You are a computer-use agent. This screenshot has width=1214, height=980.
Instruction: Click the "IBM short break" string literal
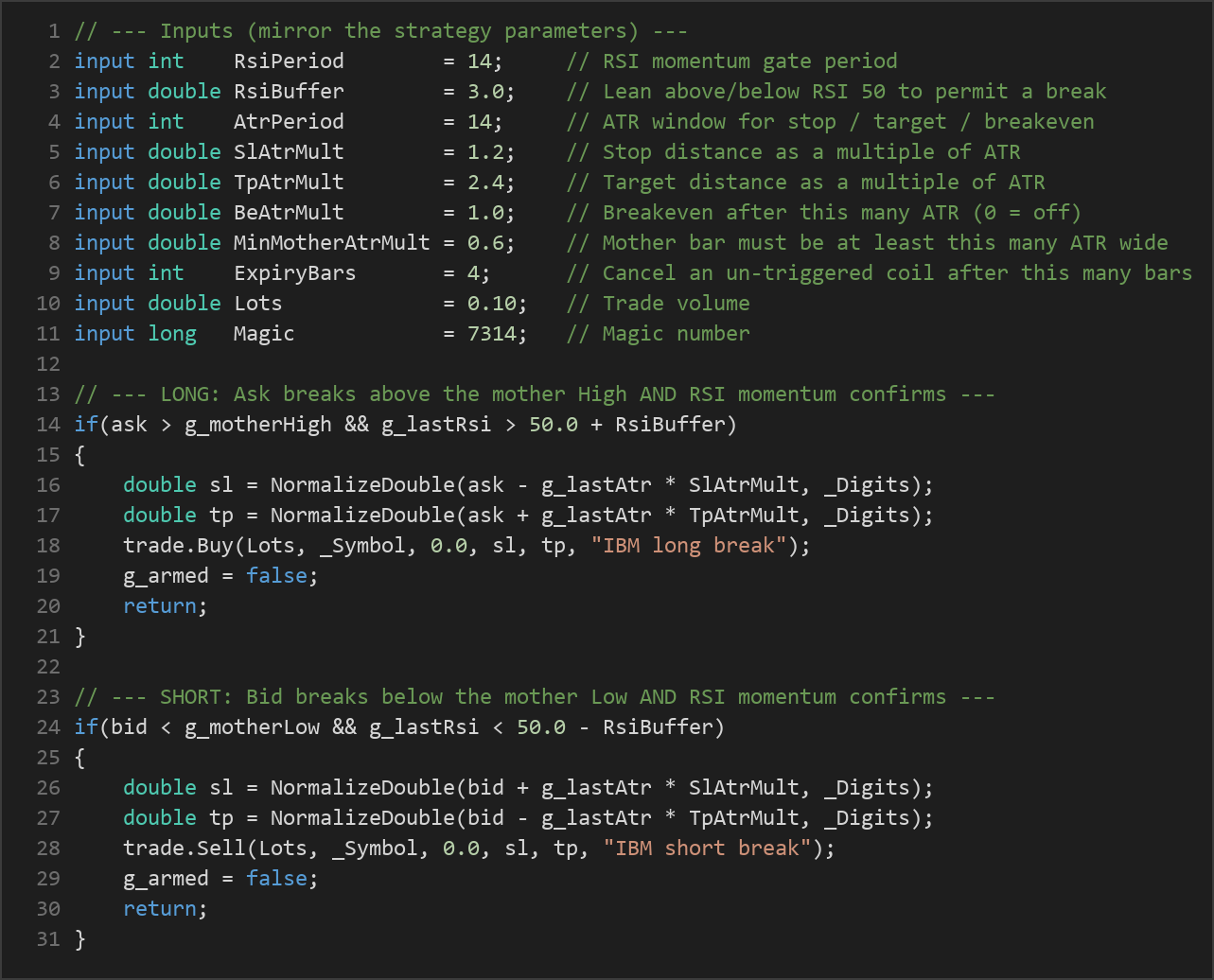tap(708, 849)
